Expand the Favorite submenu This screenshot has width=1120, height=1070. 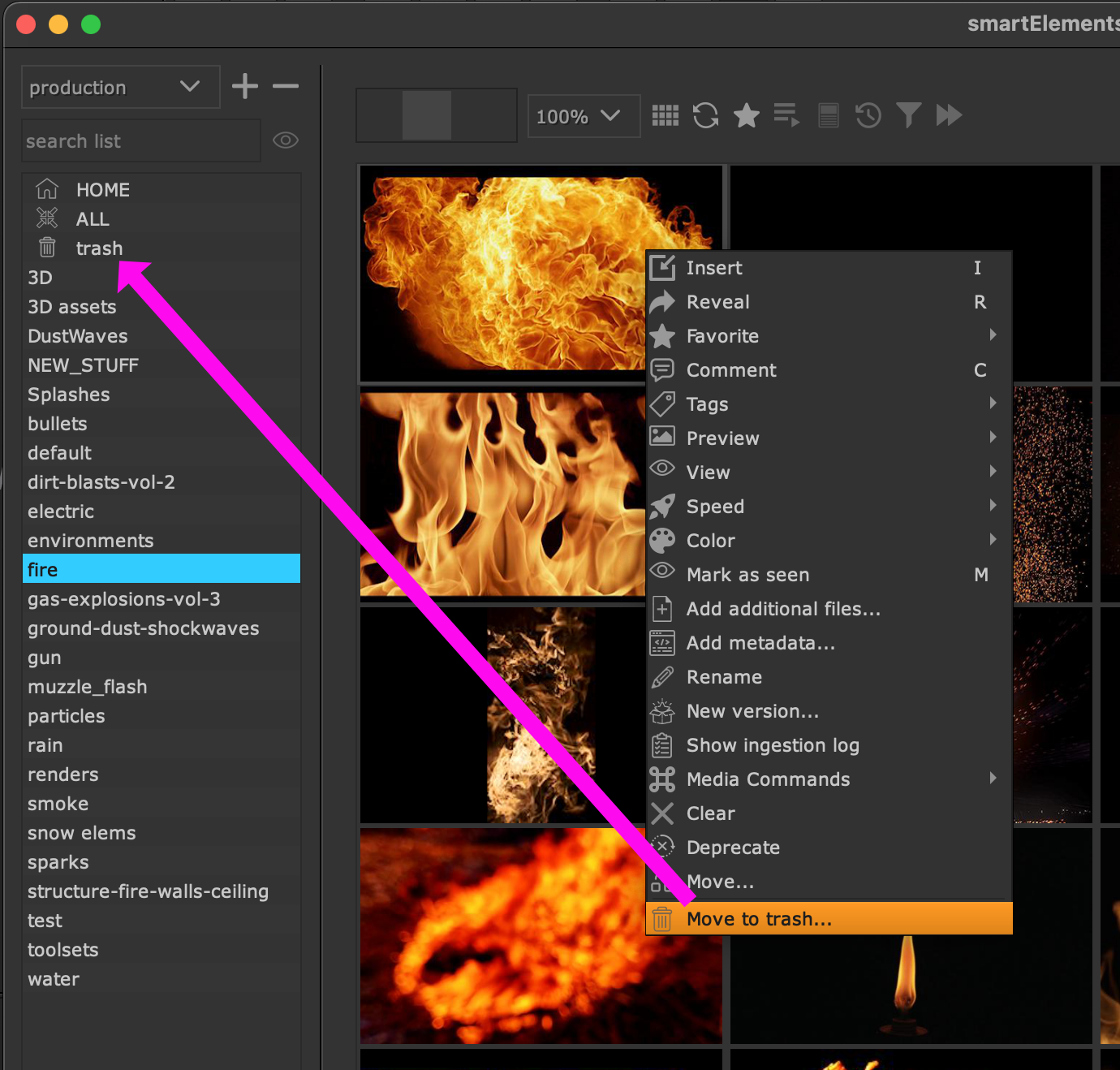[x=828, y=336]
